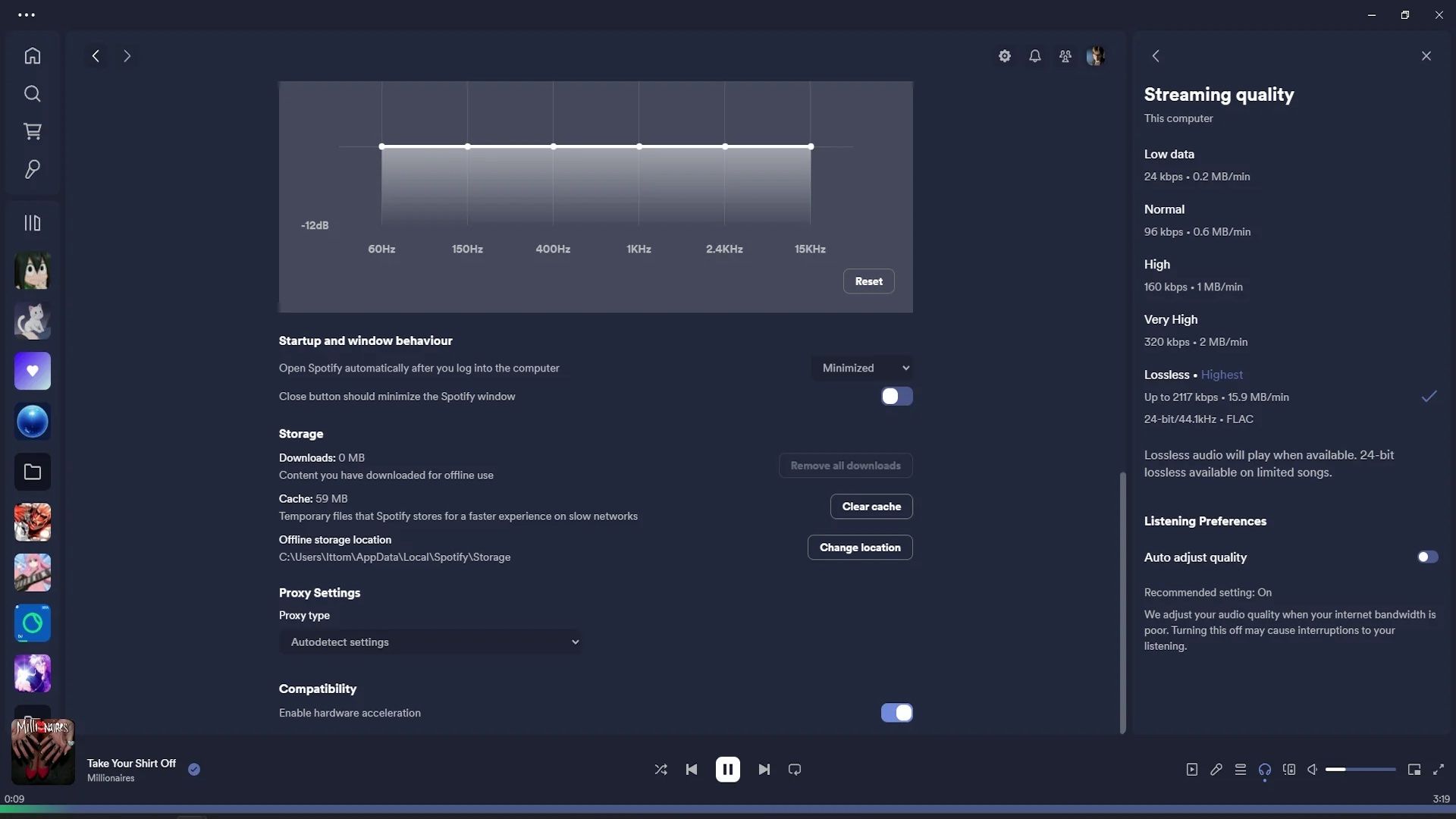This screenshot has height=819, width=1456.
Task: Click the Clear cache button
Action: [x=870, y=506]
